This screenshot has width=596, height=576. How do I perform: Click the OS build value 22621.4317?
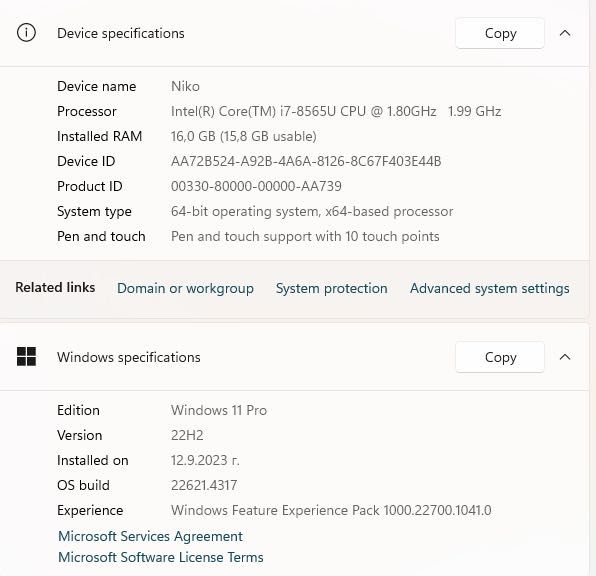(204, 485)
